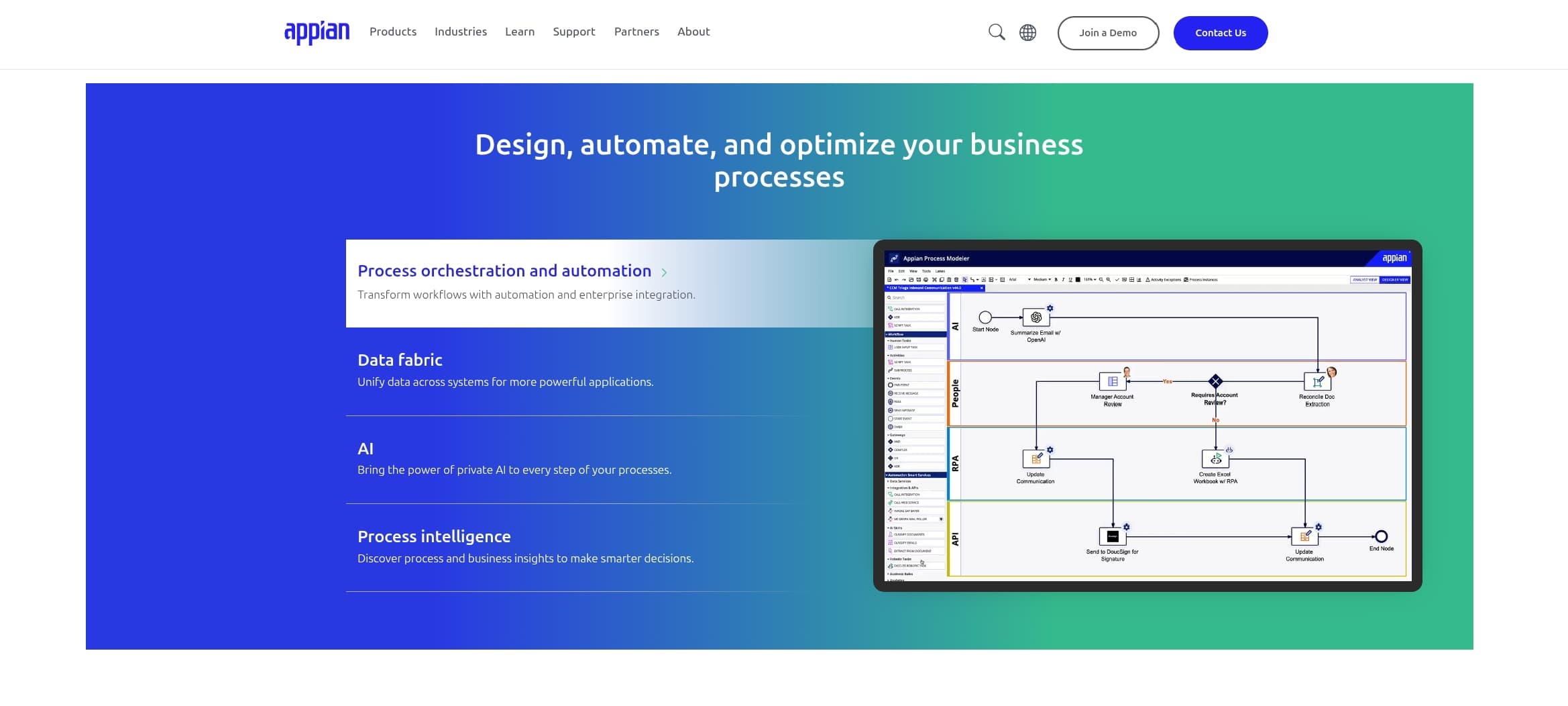Click the black text color swatch
This screenshot has height=706, width=1568.
[x=1078, y=280]
